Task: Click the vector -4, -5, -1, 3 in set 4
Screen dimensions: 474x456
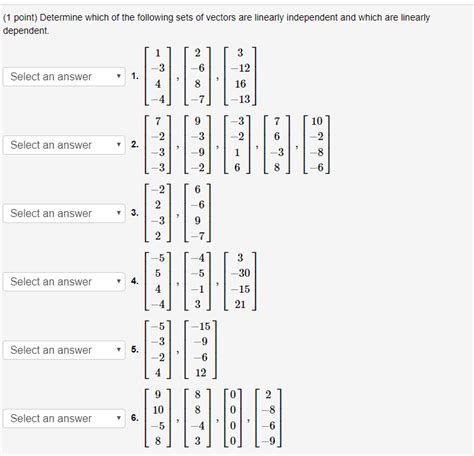Action: point(198,281)
